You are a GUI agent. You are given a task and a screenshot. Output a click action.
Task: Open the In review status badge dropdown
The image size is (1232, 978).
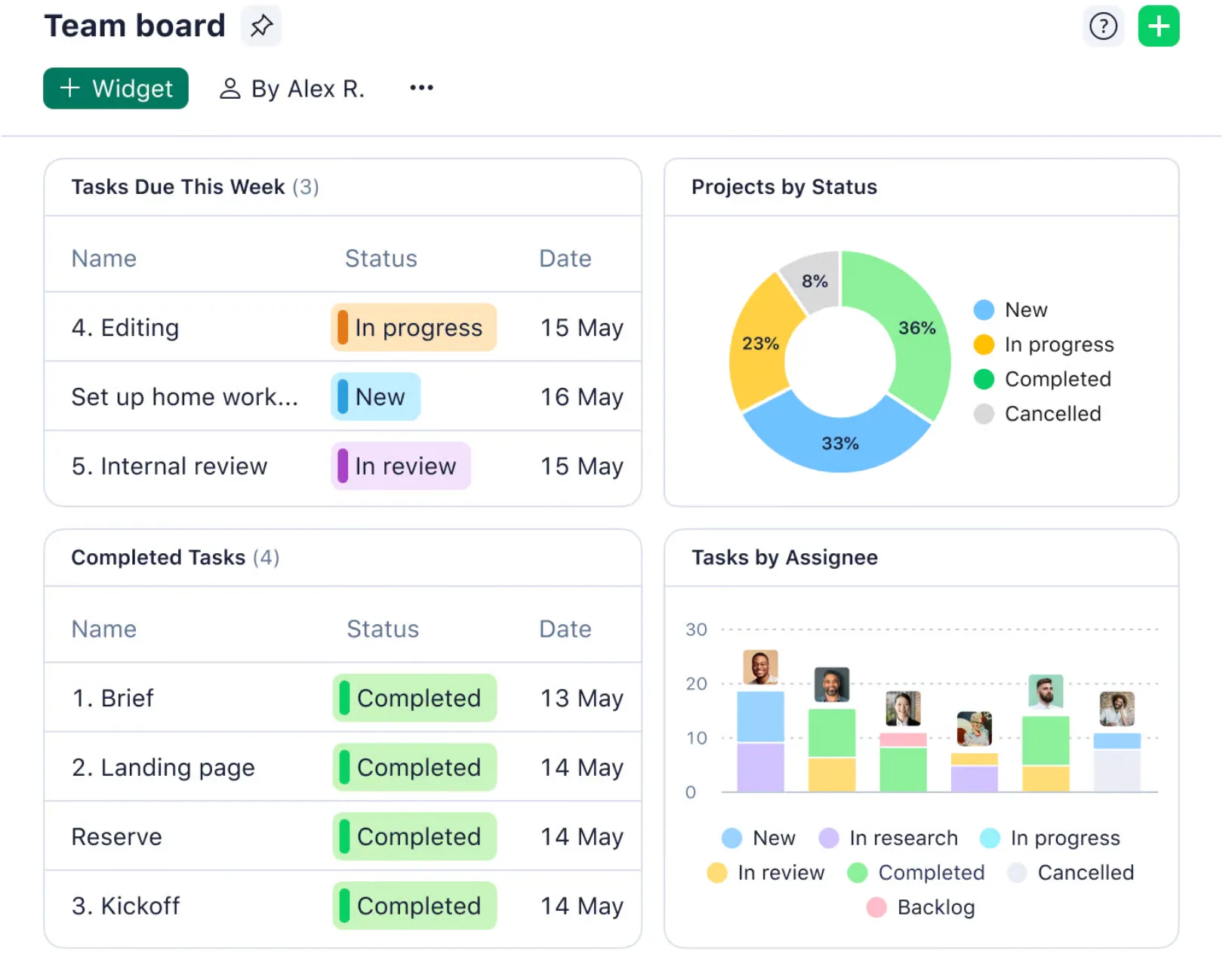tap(401, 466)
